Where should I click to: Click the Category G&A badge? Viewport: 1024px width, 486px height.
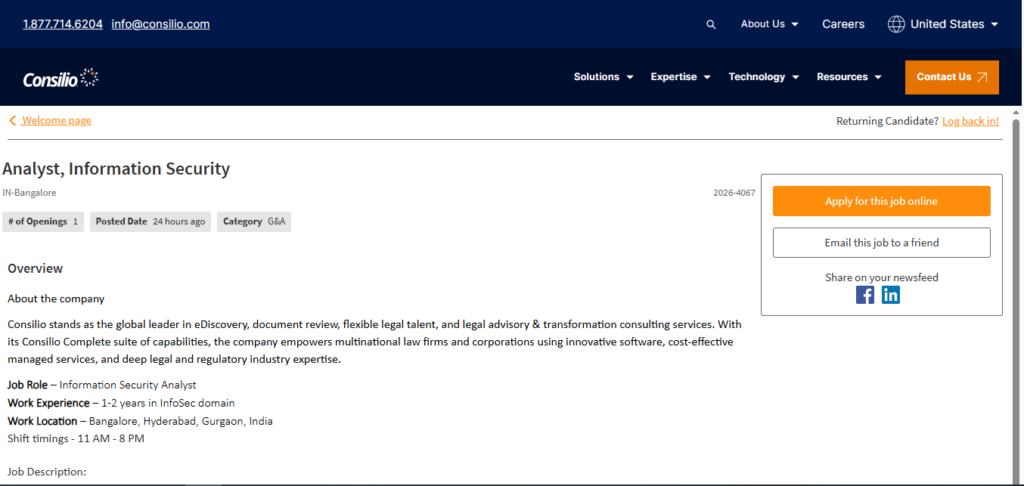point(254,221)
